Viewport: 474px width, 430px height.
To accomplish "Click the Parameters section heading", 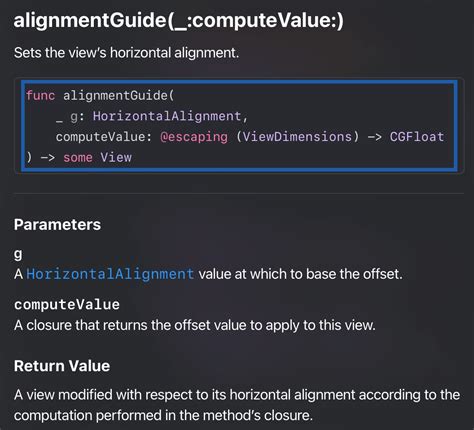I will (57, 224).
